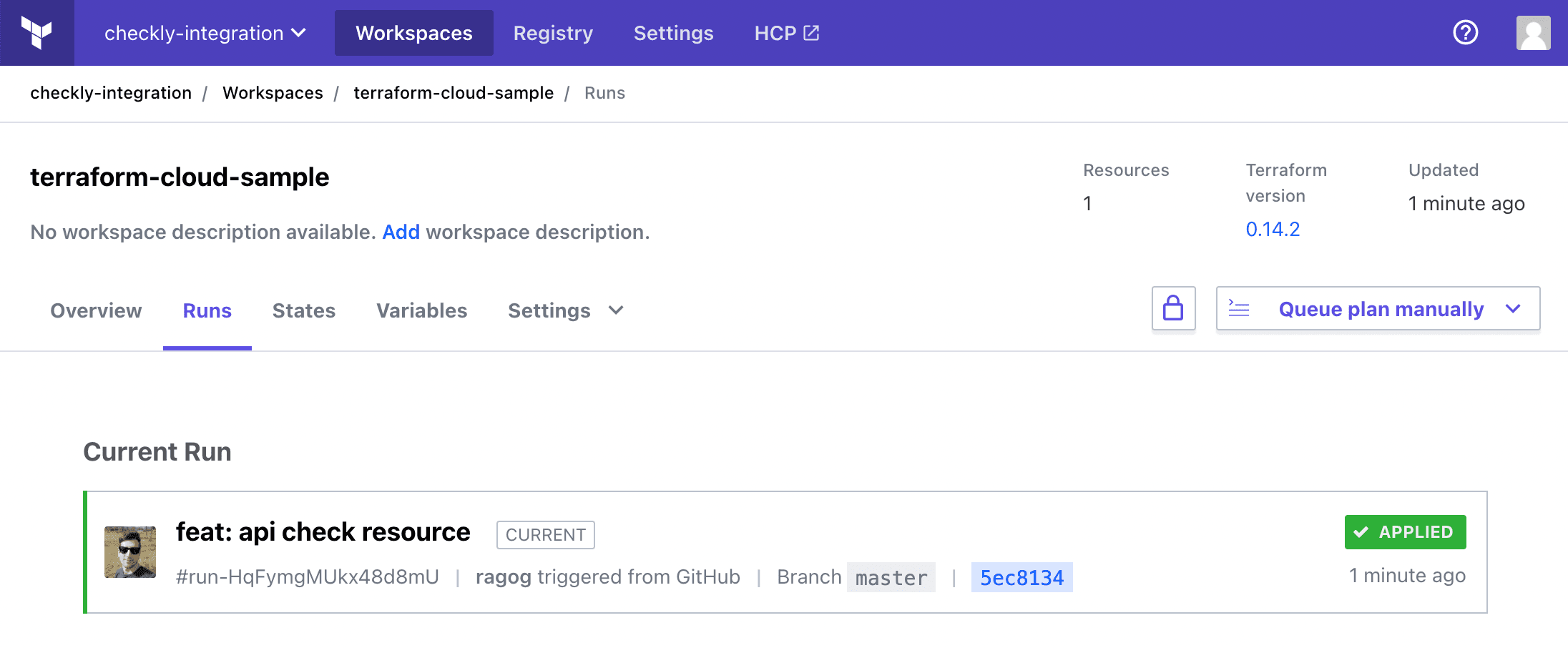
Task: Click the Terraform logo icon
Action: click(36, 33)
